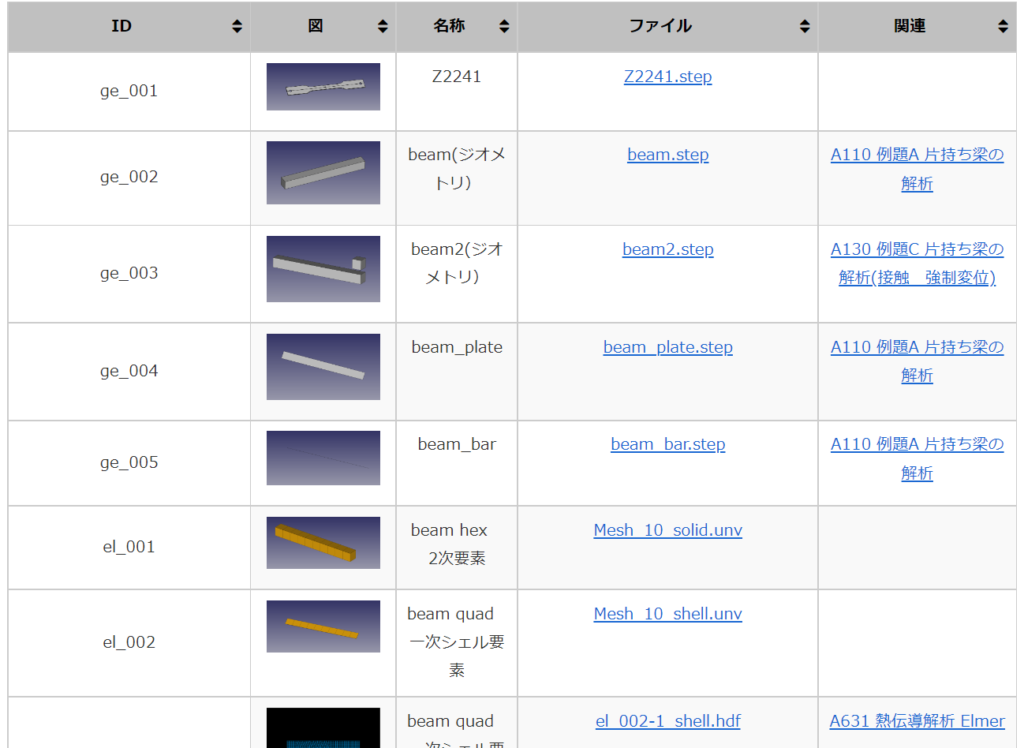This screenshot has width=1024, height=748.
Task: Open the beam.step file link
Action: coord(667,155)
